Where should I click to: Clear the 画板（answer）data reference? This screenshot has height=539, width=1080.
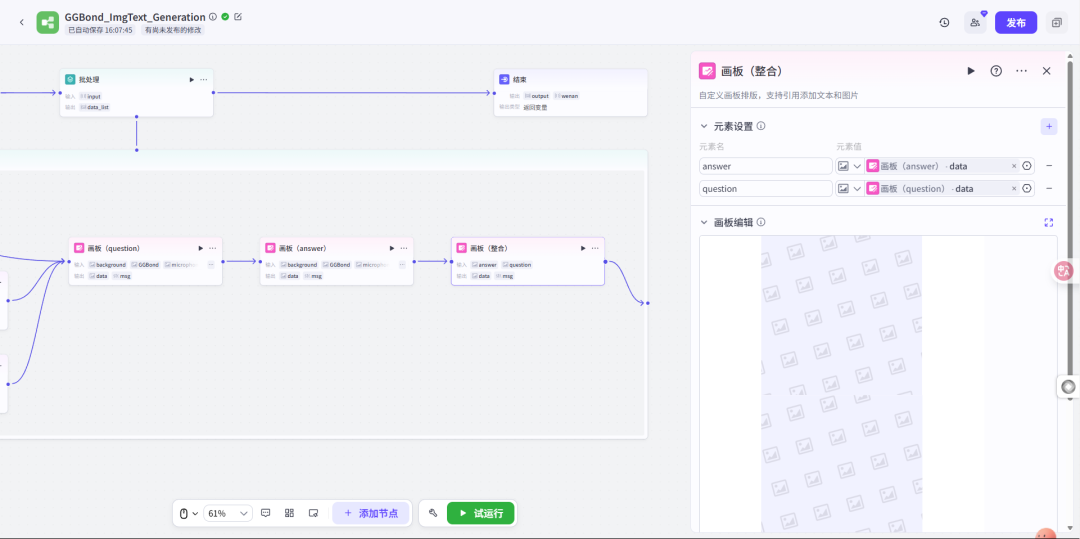click(1014, 166)
